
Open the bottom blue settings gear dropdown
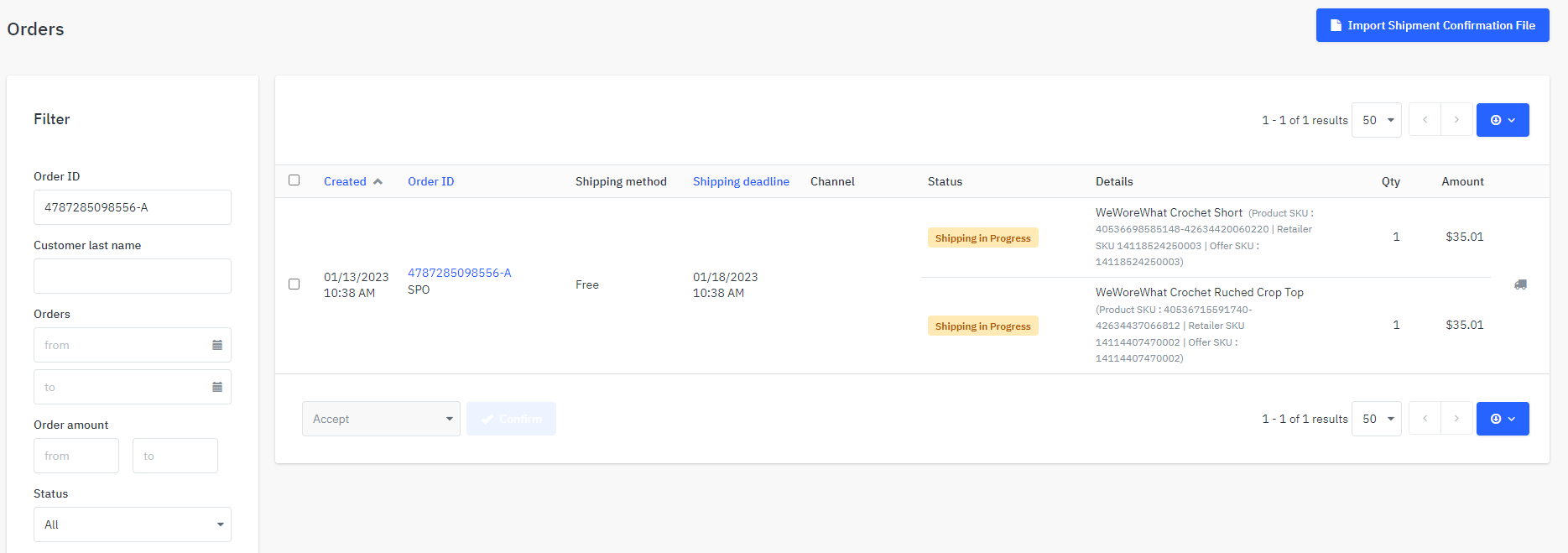click(x=1503, y=419)
